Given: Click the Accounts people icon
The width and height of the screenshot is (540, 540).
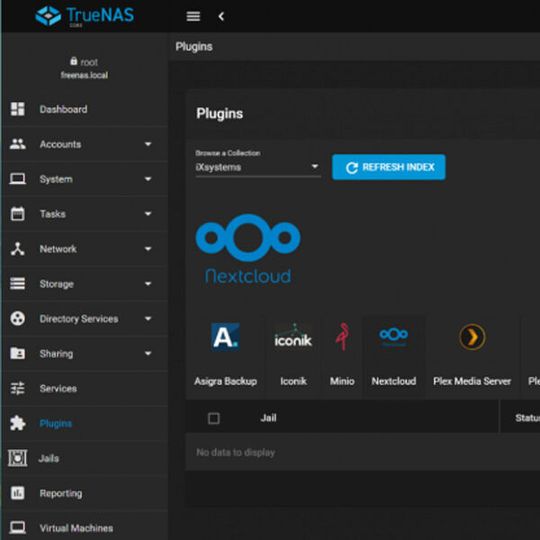Looking at the screenshot, I should (x=18, y=144).
